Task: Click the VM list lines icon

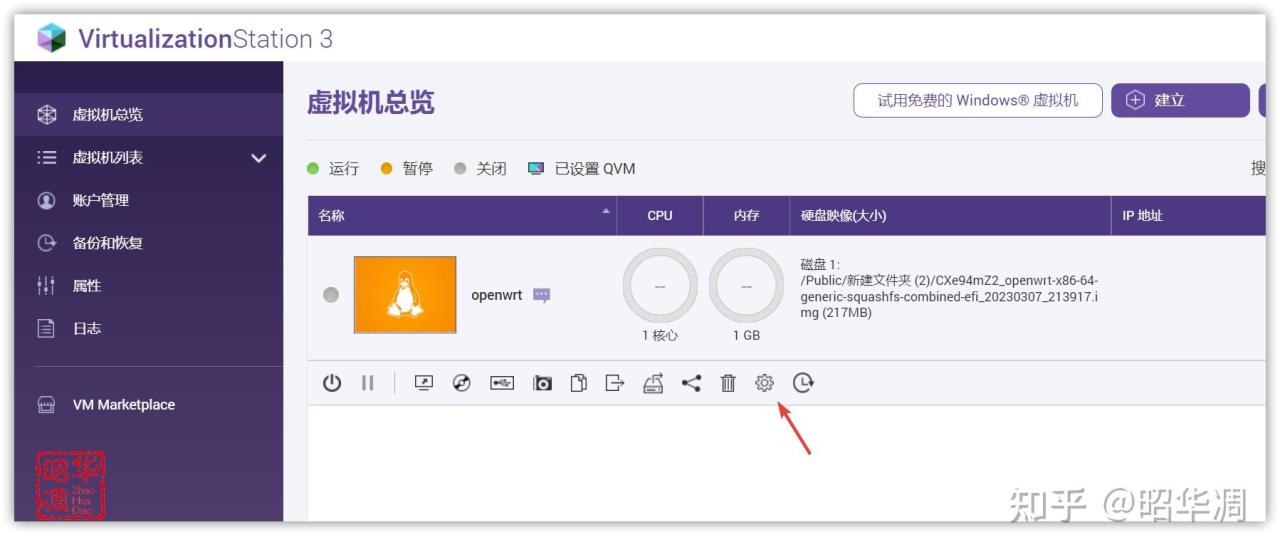Action: point(46,157)
